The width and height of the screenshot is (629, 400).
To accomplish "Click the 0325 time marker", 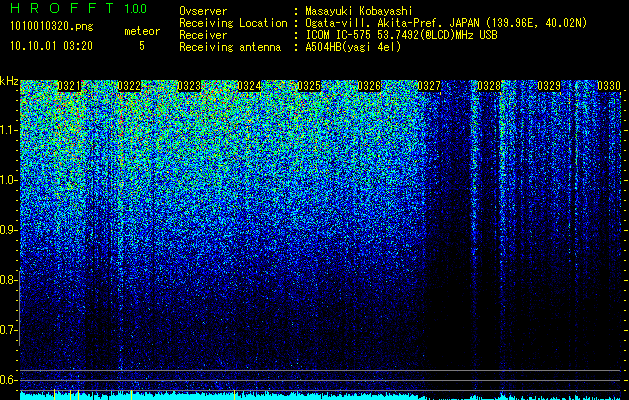I will (309, 86).
